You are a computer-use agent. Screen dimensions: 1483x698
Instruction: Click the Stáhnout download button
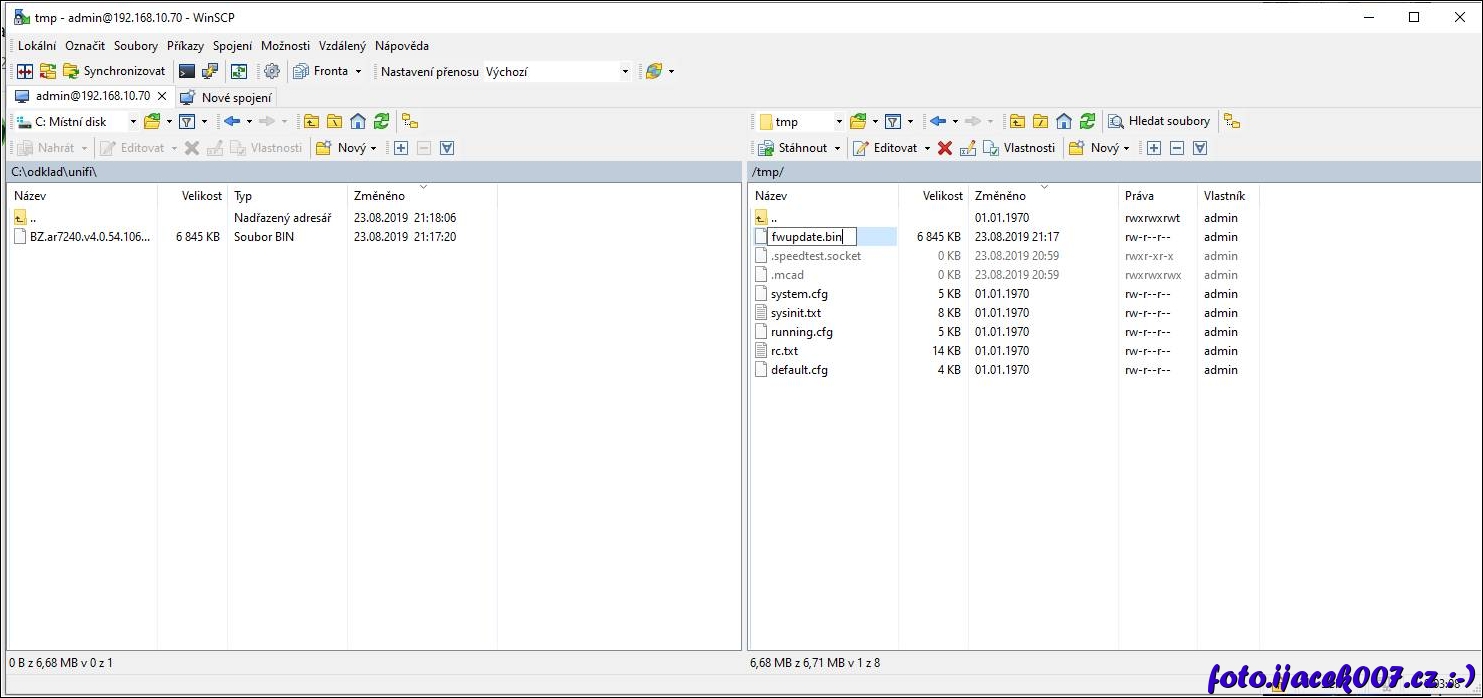(793, 148)
